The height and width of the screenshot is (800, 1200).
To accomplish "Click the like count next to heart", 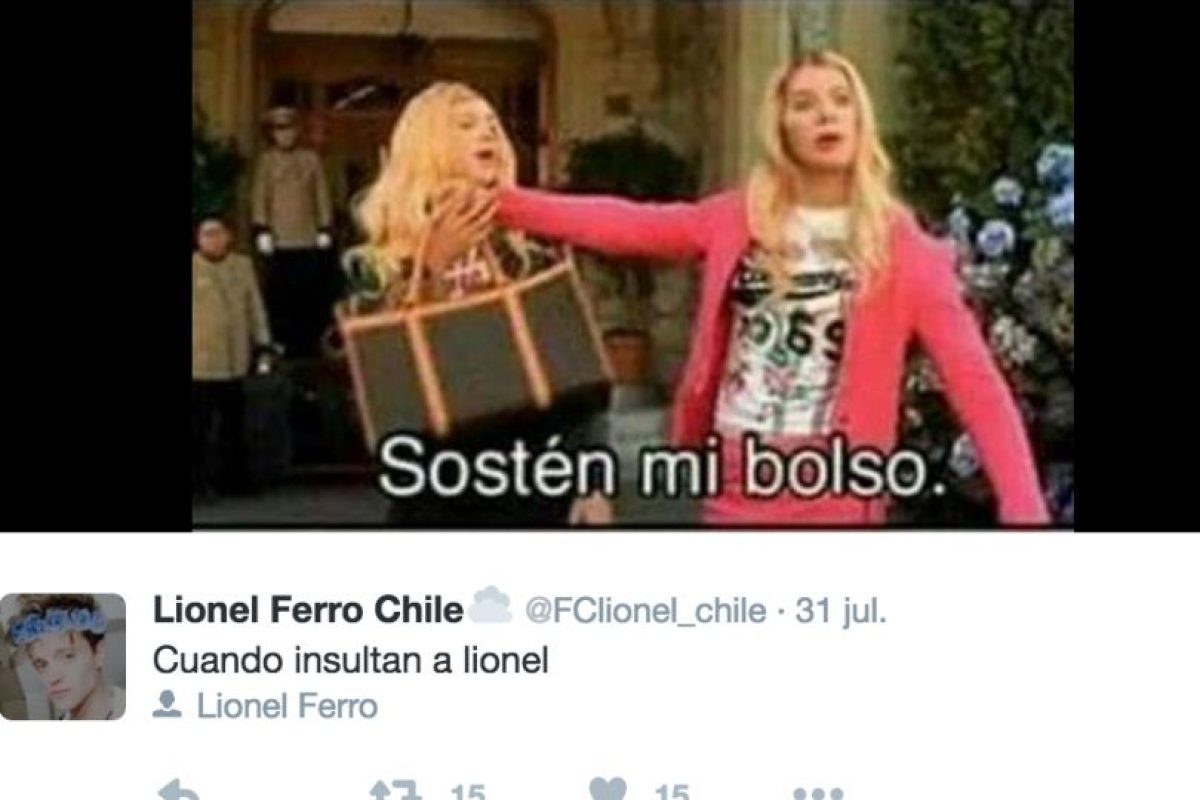I will pos(671,792).
